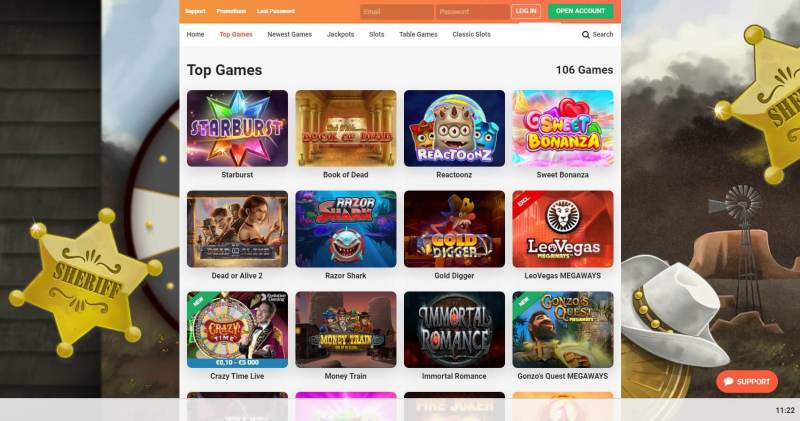Open the Promotions link in header
This screenshot has width=800, height=421.
(231, 11)
